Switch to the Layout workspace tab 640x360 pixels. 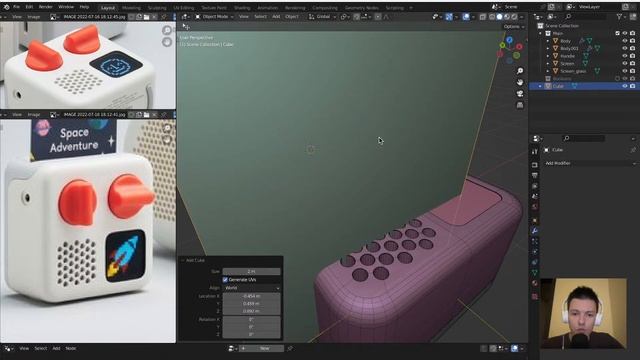[x=108, y=8]
